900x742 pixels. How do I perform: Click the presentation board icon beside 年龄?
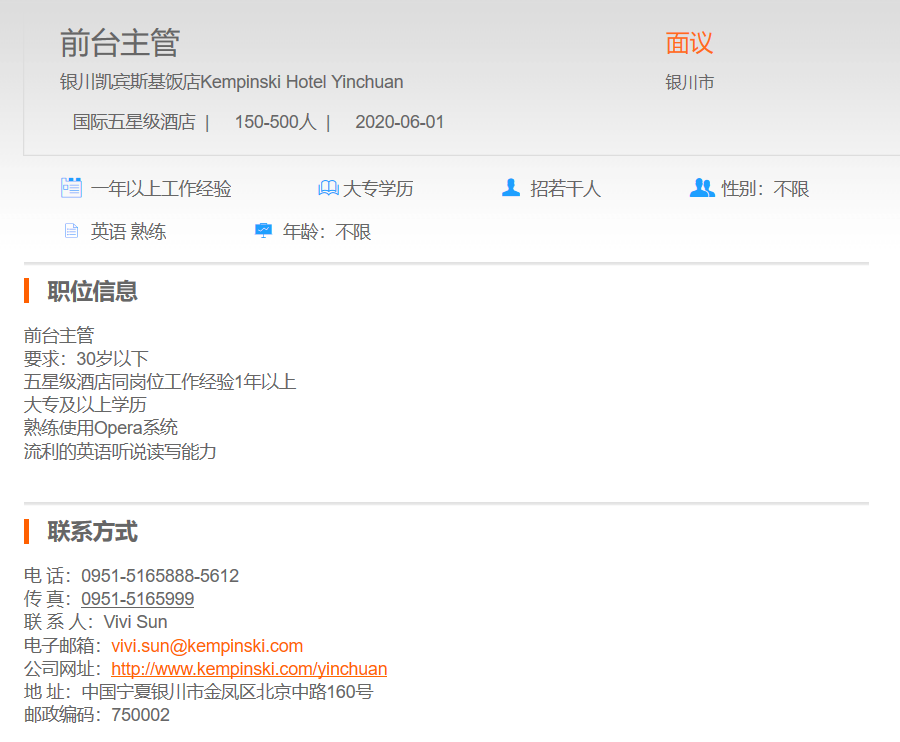tap(263, 232)
